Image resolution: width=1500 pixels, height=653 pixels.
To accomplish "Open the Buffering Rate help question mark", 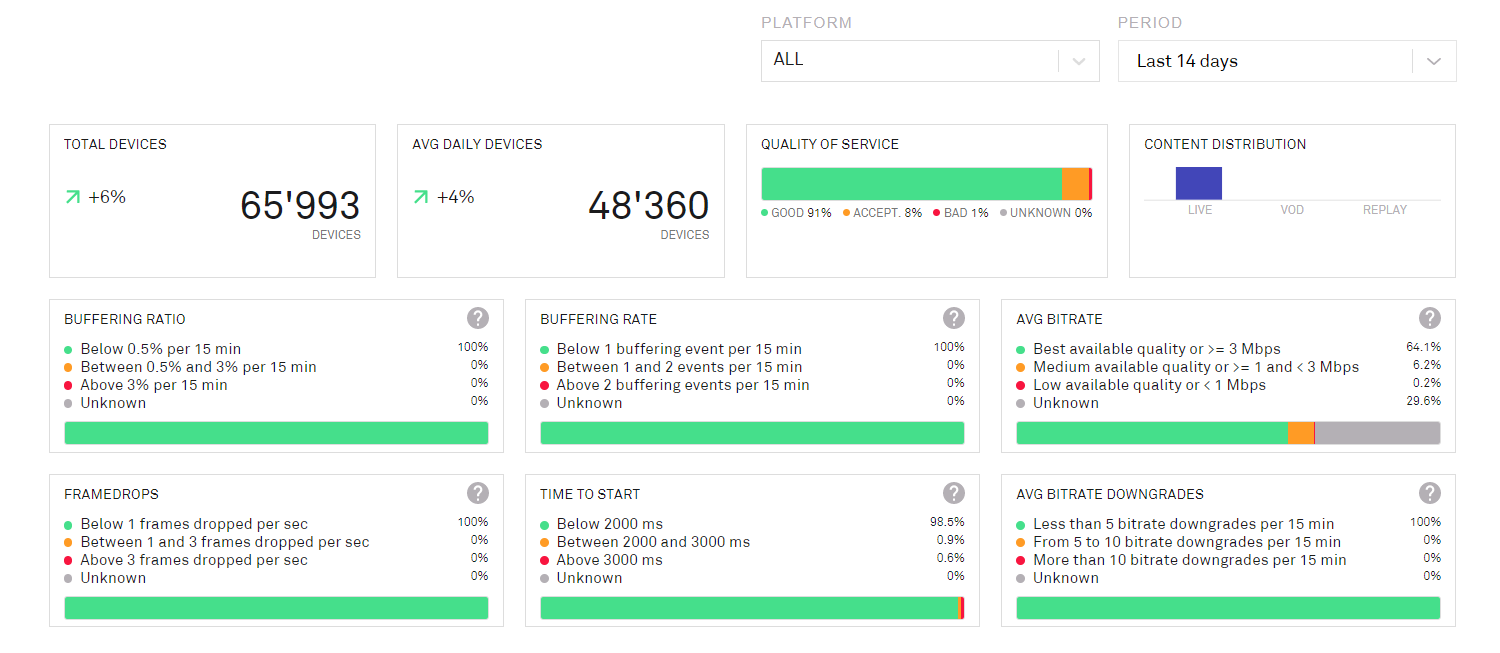I will click(954, 318).
